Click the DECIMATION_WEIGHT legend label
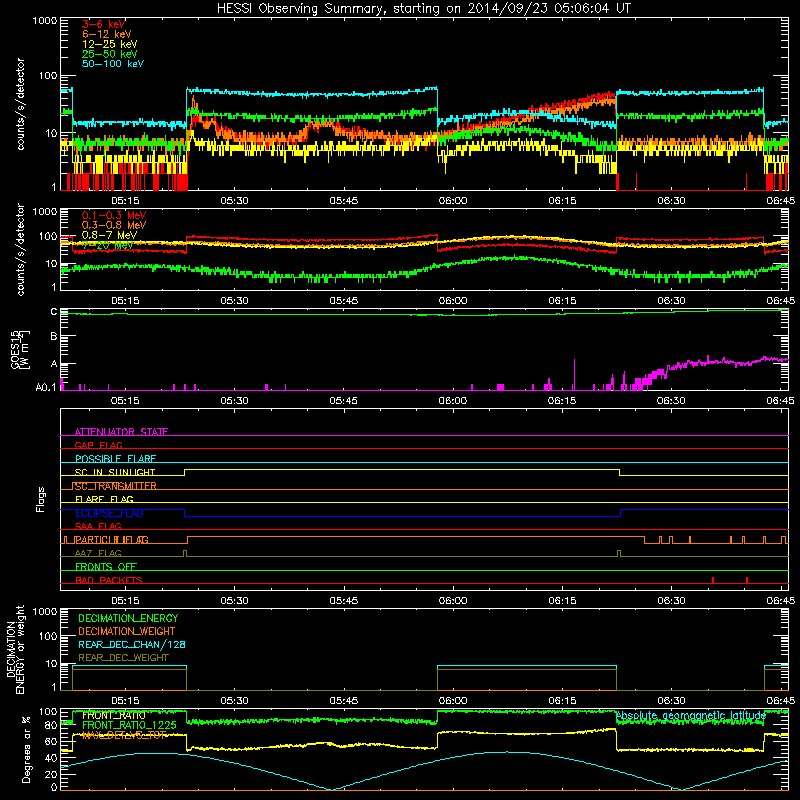 [x=127, y=631]
